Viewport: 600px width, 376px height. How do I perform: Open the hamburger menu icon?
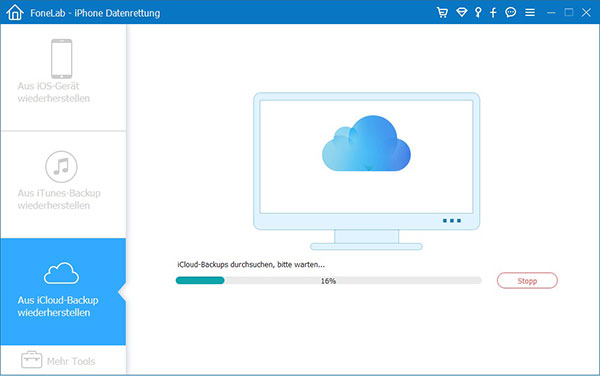pyautogui.click(x=530, y=13)
